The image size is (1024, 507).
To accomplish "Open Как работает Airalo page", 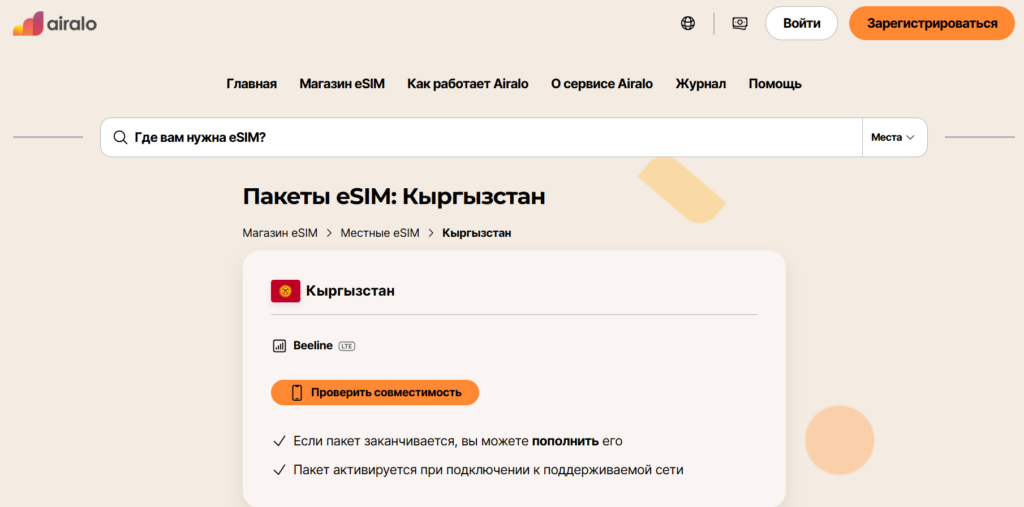I will pos(468,84).
